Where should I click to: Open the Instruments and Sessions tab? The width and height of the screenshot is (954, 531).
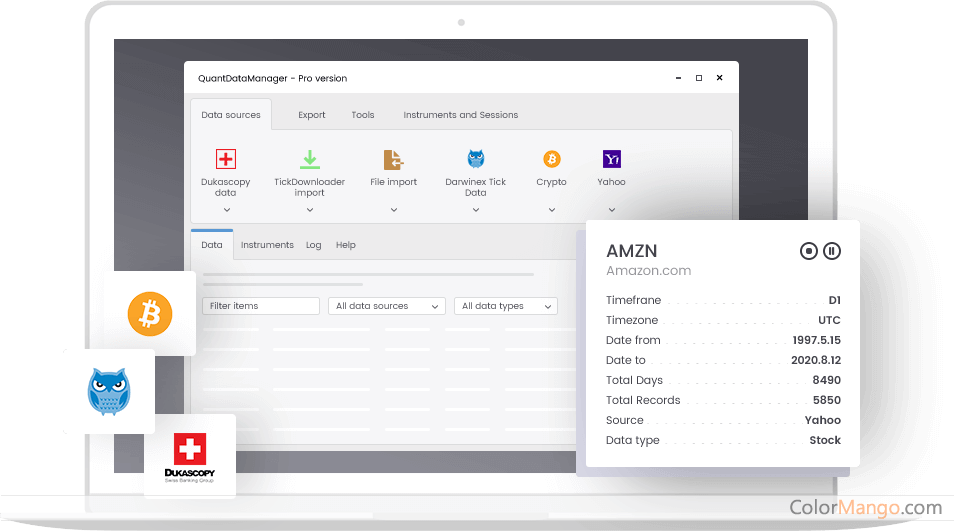(460, 115)
